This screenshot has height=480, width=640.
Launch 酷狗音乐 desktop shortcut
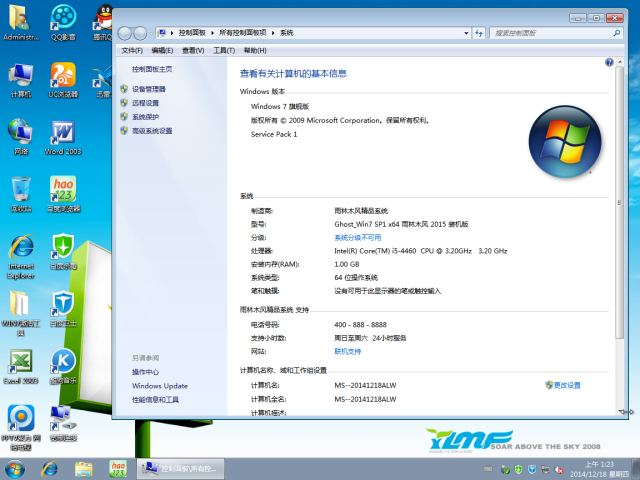[63, 367]
